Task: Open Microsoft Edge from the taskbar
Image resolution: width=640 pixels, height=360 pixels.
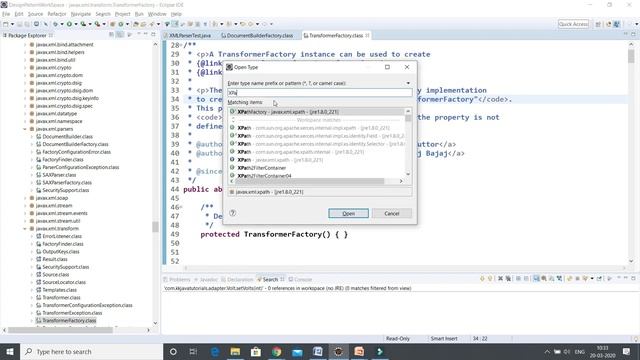Action: click(x=215, y=351)
